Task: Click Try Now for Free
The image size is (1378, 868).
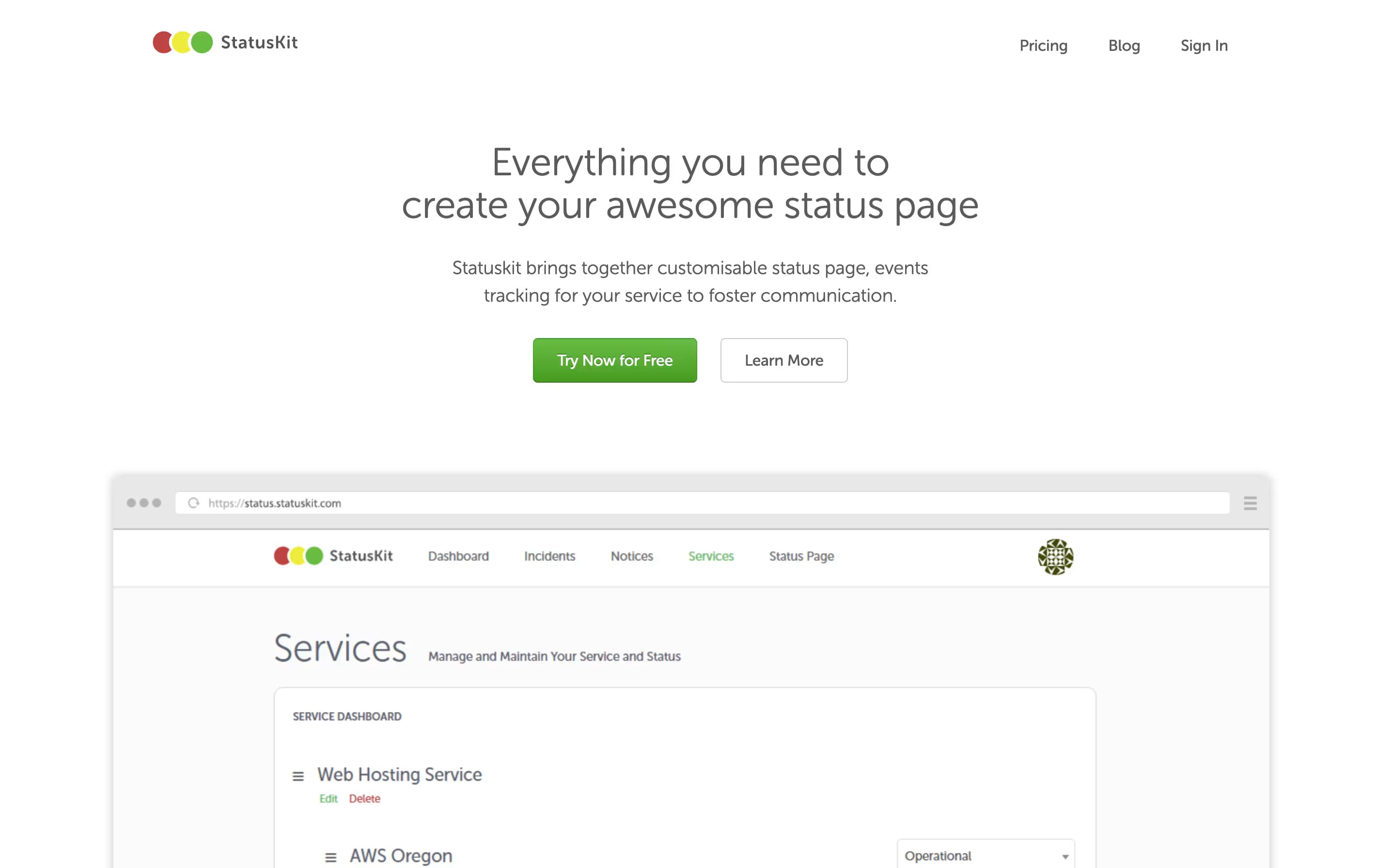Action: 614,360
